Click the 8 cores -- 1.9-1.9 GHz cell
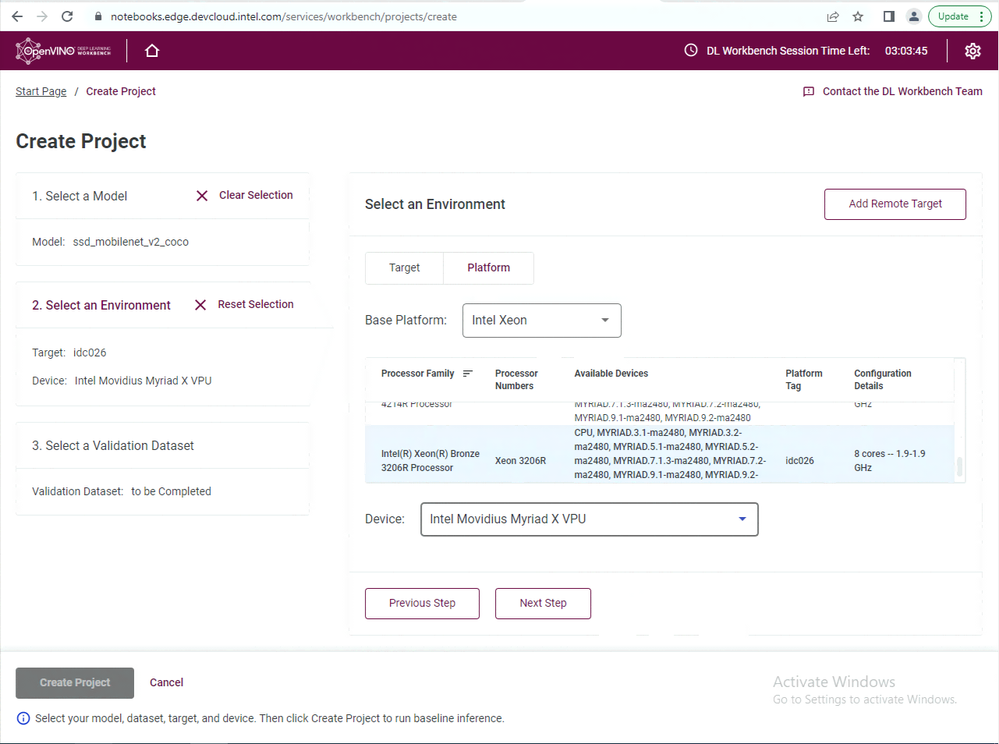Screen dimensions: 999x744 coord(889,461)
